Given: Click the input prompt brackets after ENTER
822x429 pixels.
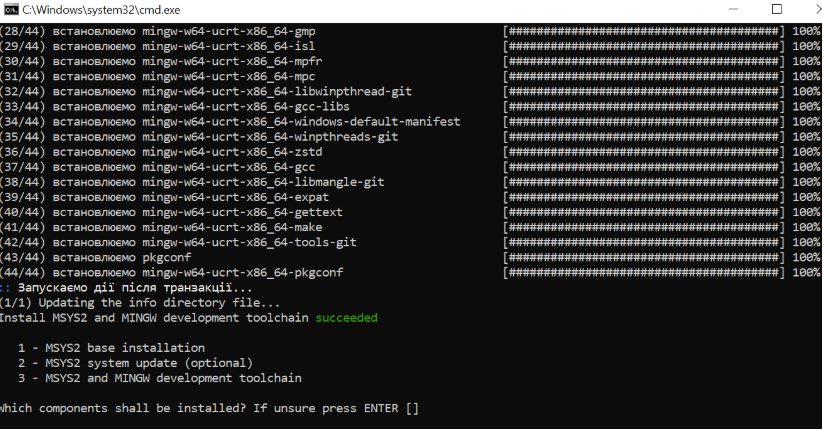Looking at the screenshot, I should 412,408.
